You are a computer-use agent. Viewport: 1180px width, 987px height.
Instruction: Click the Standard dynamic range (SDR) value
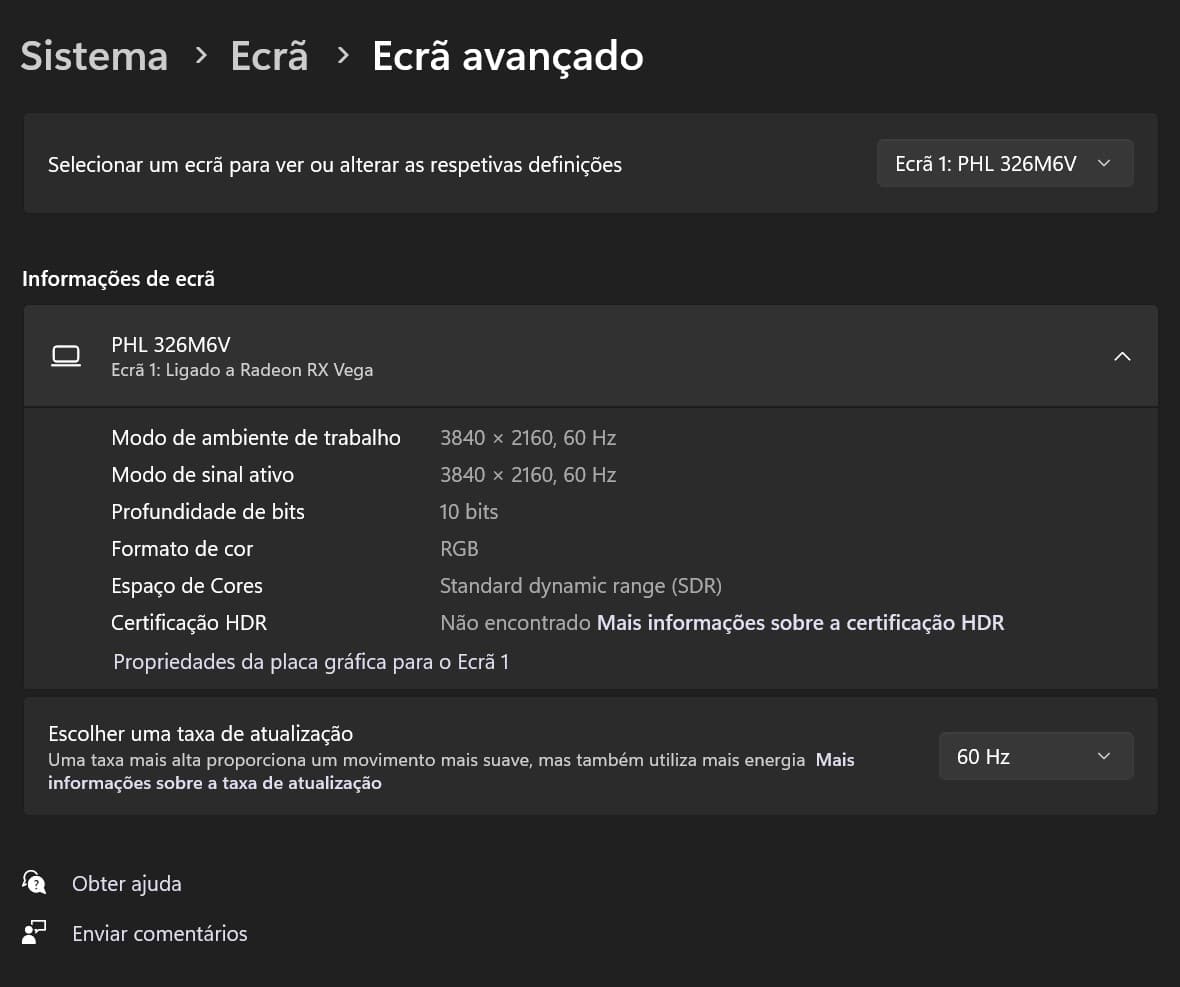(580, 586)
